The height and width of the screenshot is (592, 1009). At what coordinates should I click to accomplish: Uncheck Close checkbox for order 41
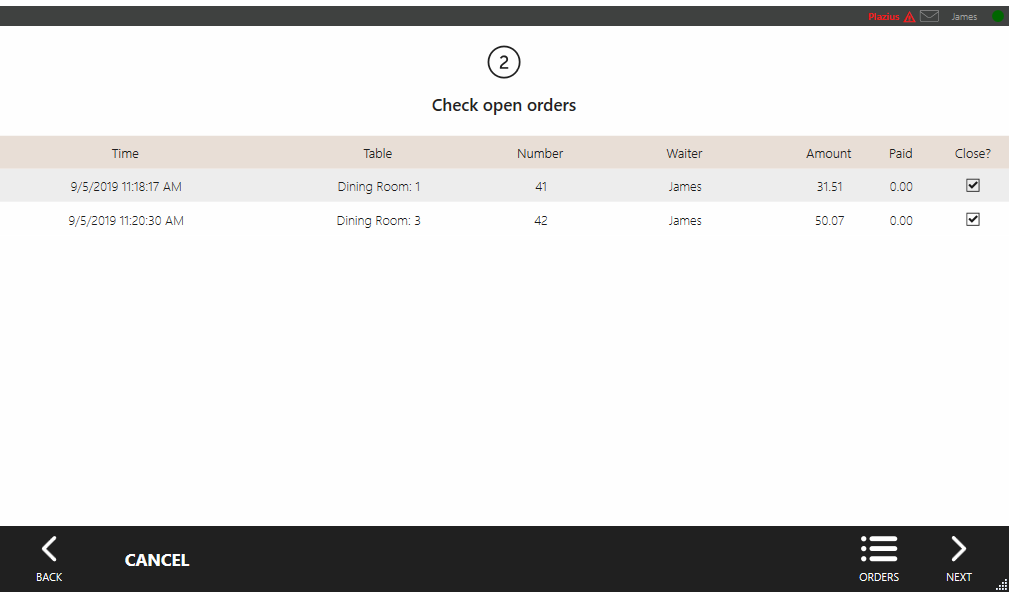click(x=972, y=186)
